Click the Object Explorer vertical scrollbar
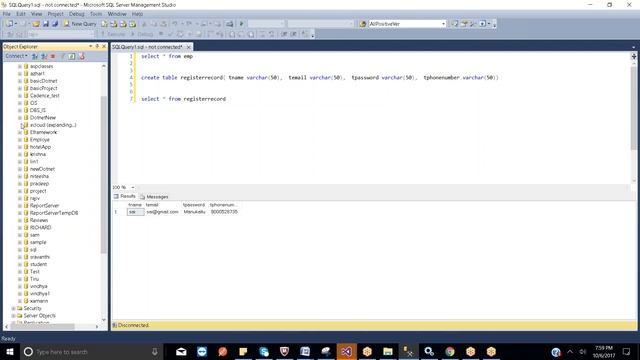Viewport: 640px width, 360px height. coord(104,176)
